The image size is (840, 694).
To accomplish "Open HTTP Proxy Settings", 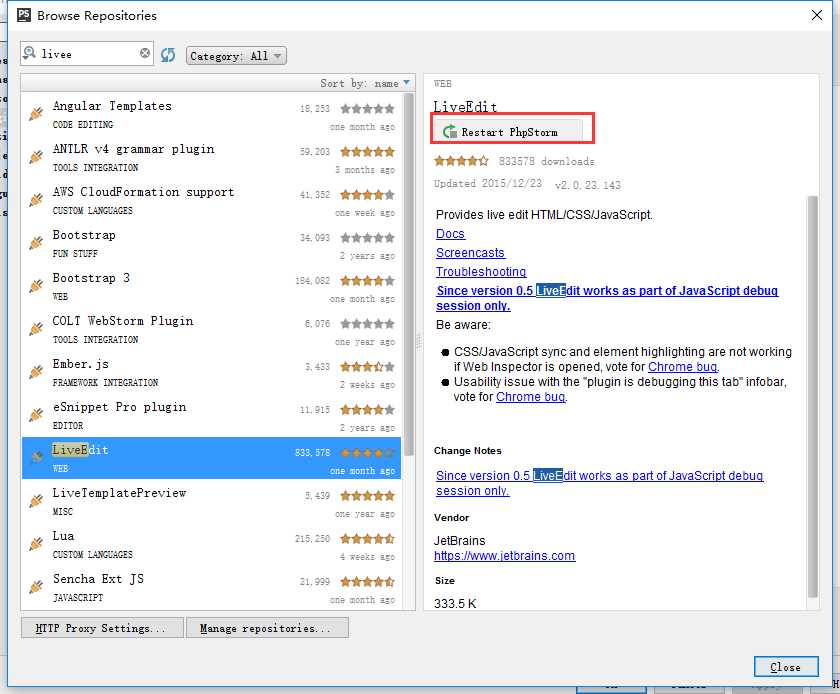I will 102,628.
